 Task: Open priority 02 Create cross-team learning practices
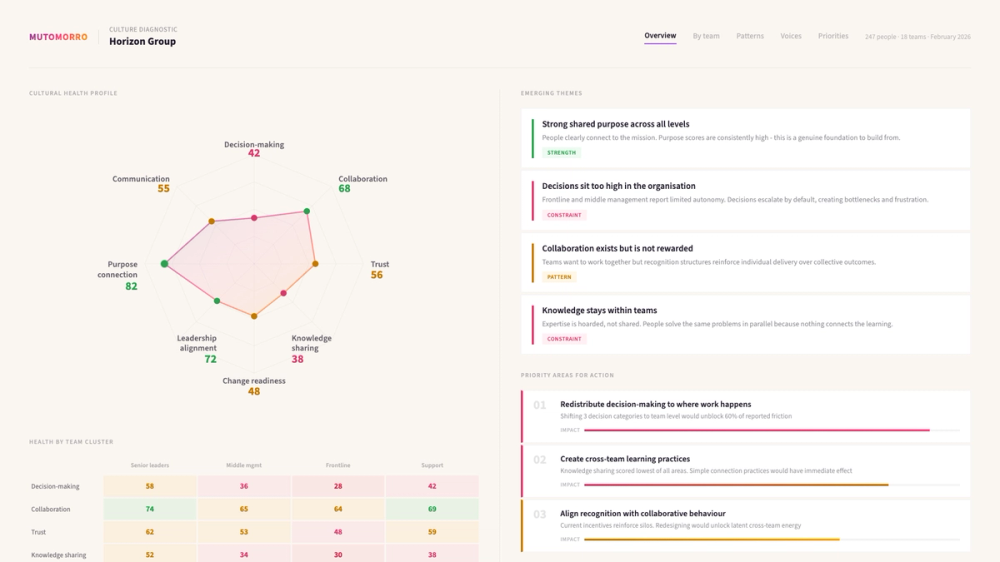coord(746,471)
